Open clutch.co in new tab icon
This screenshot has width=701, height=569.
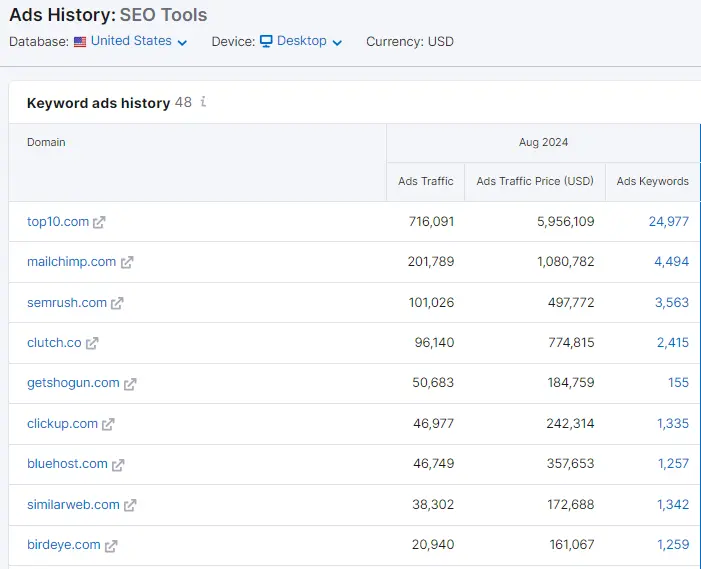(92, 343)
